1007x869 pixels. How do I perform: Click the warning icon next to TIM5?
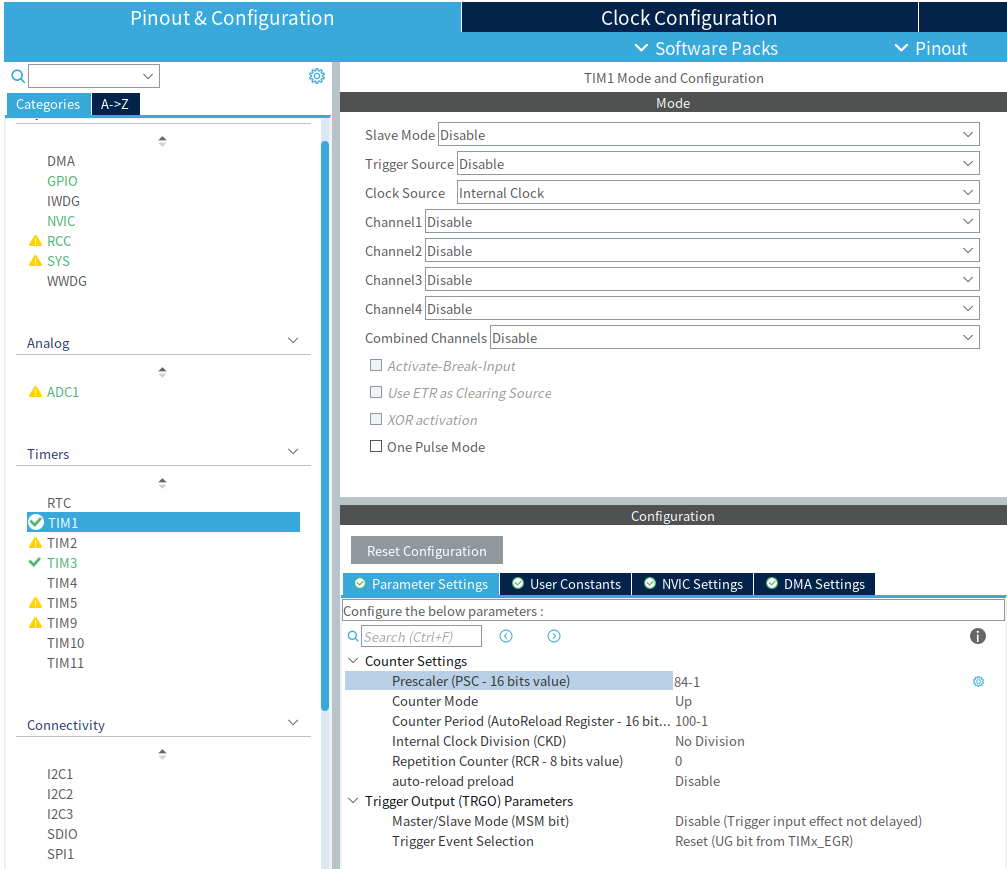[35, 602]
